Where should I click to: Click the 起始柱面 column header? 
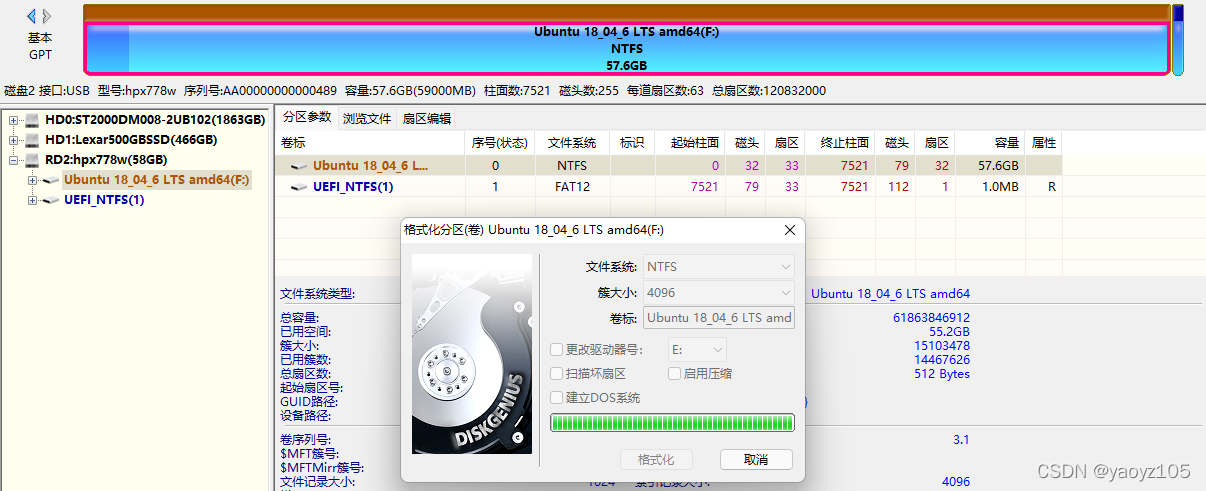689,143
